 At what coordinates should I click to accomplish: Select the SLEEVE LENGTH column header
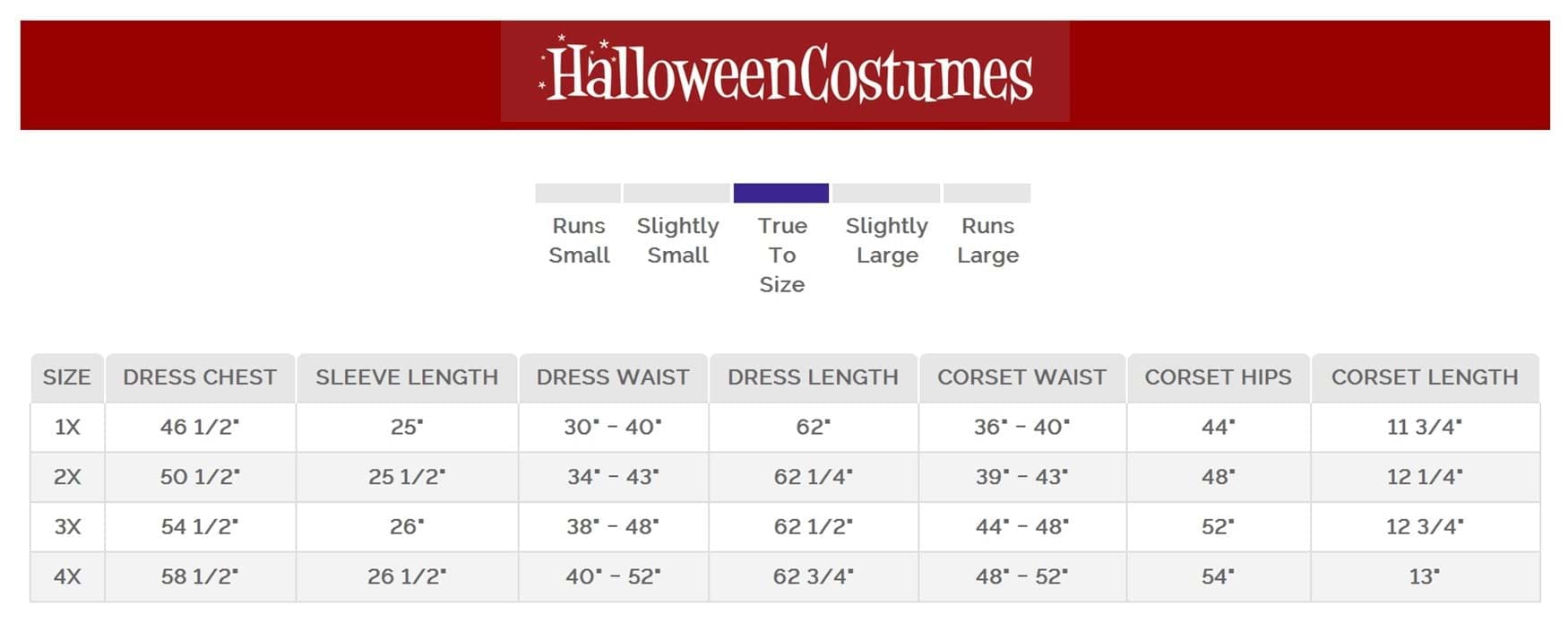pos(407,377)
